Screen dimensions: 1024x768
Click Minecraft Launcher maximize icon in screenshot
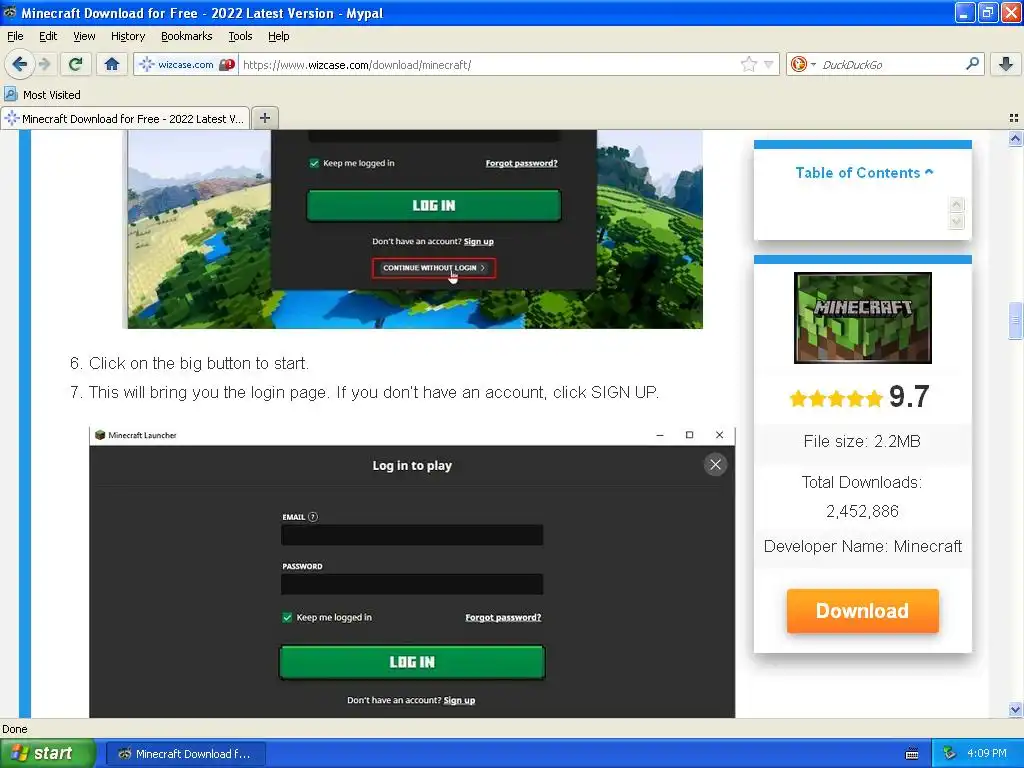(x=689, y=435)
